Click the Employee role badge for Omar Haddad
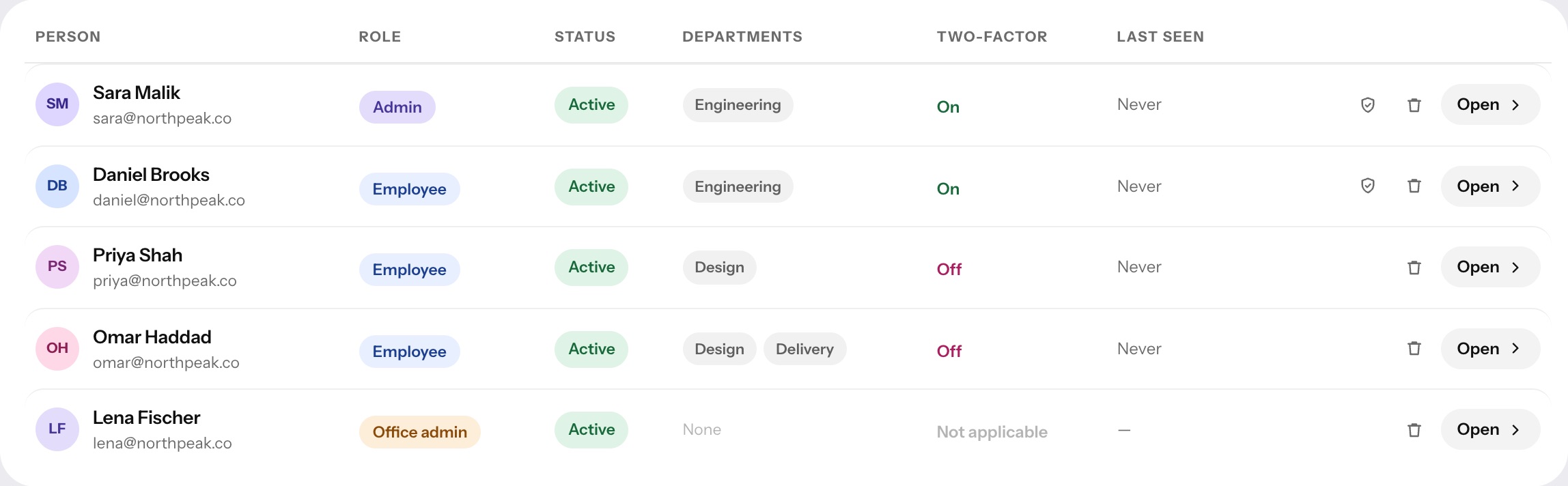This screenshot has width=1568, height=486. tap(410, 352)
